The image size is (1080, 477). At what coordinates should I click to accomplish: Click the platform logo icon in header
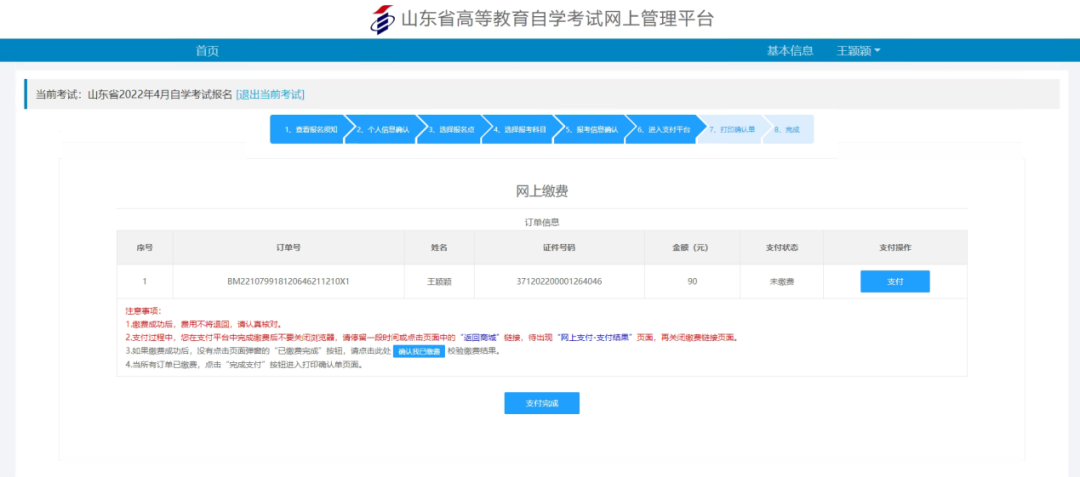[x=382, y=19]
